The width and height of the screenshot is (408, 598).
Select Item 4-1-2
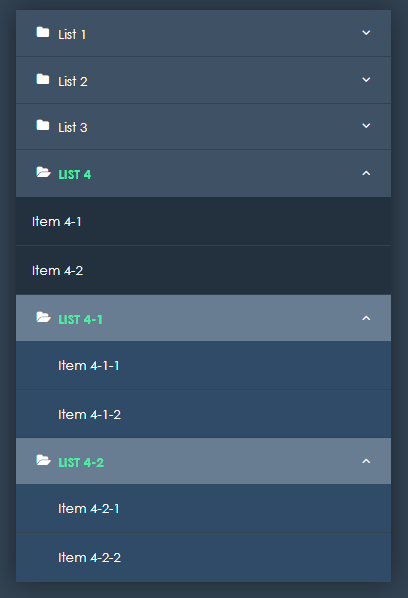203,414
